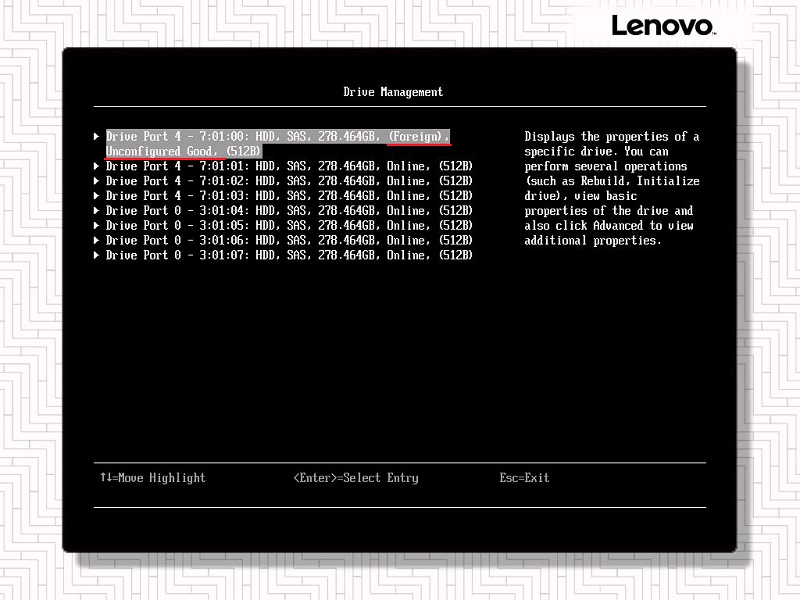800x600 pixels.
Task: Click the triangle icon for drive 3:01:04
Action: click(97, 211)
